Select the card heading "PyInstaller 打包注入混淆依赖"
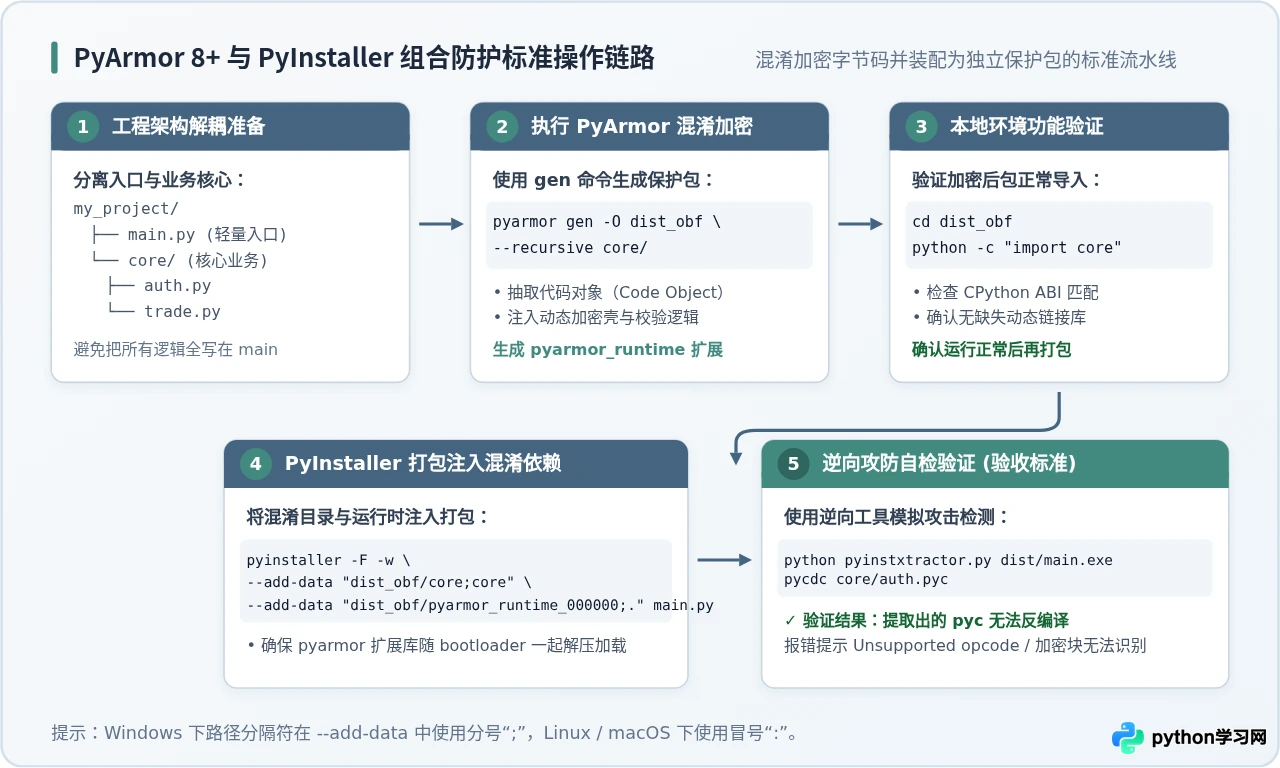 [422, 463]
